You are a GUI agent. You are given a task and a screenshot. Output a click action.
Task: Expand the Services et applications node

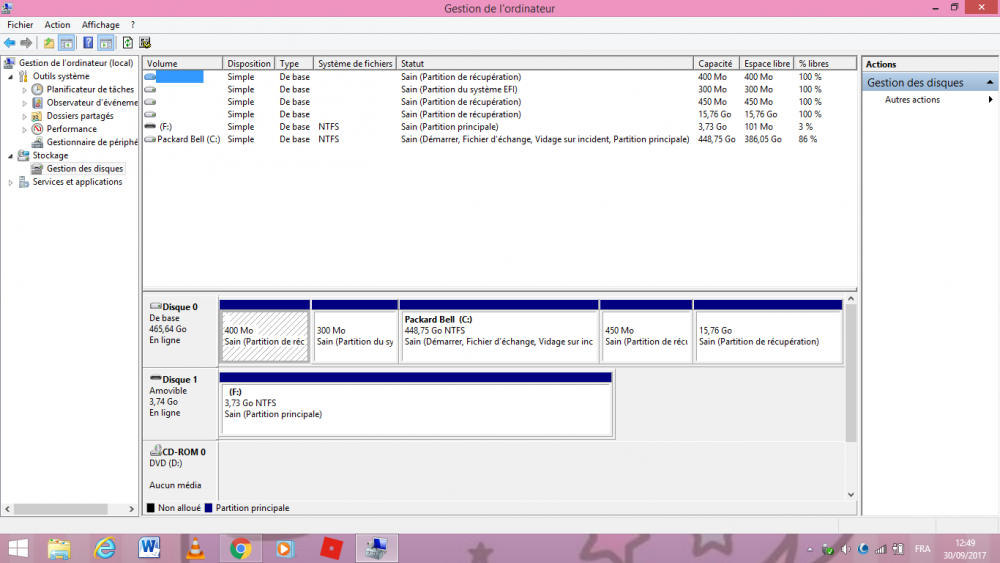(10, 182)
